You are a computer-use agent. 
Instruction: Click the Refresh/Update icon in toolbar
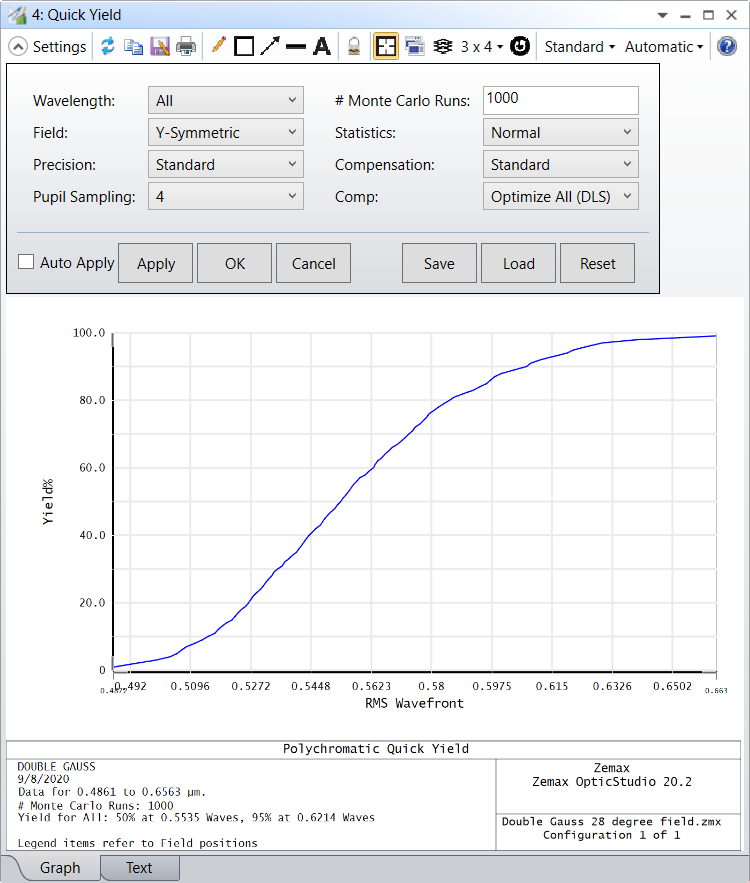(x=107, y=47)
